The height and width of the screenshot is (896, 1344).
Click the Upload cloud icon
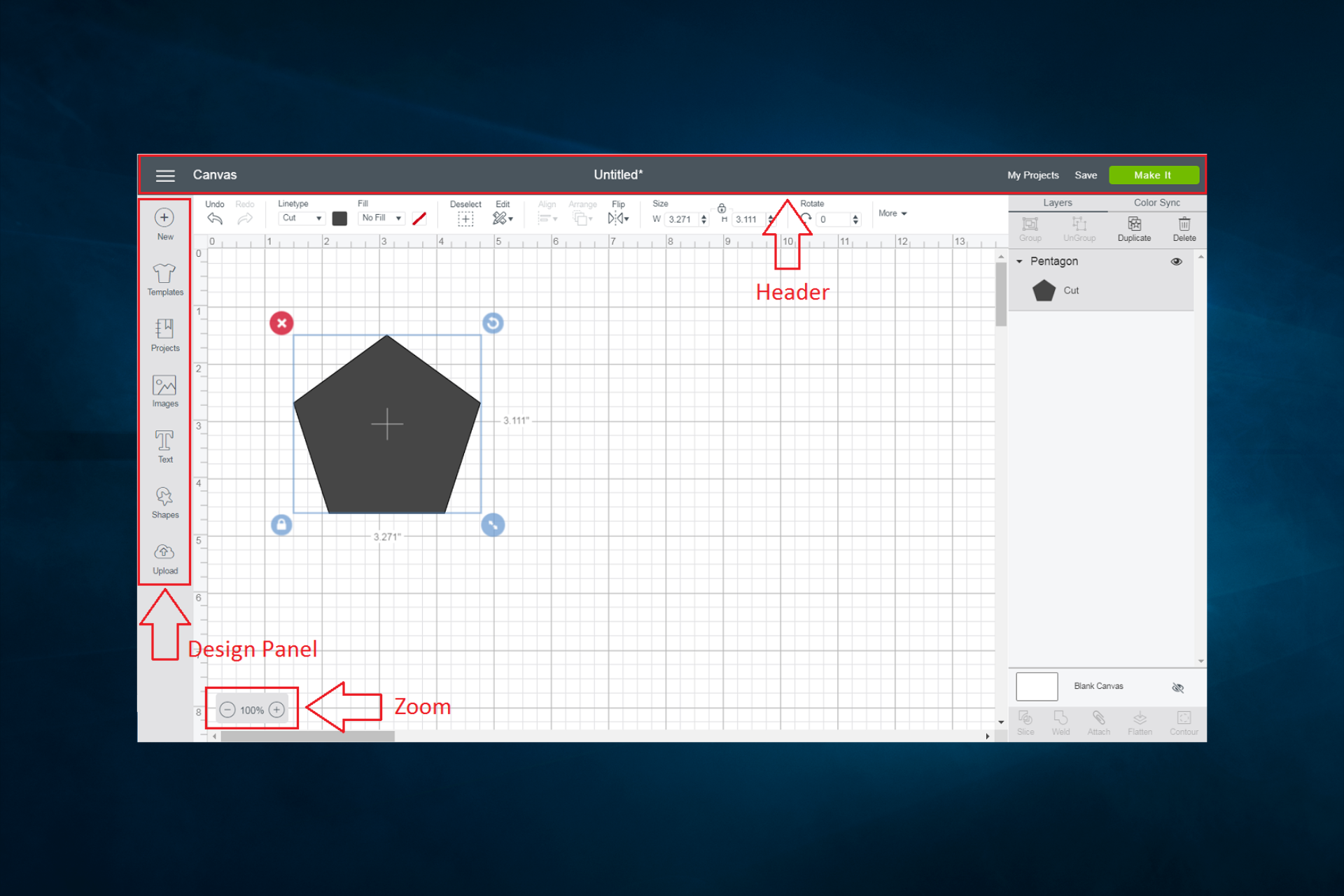click(164, 557)
